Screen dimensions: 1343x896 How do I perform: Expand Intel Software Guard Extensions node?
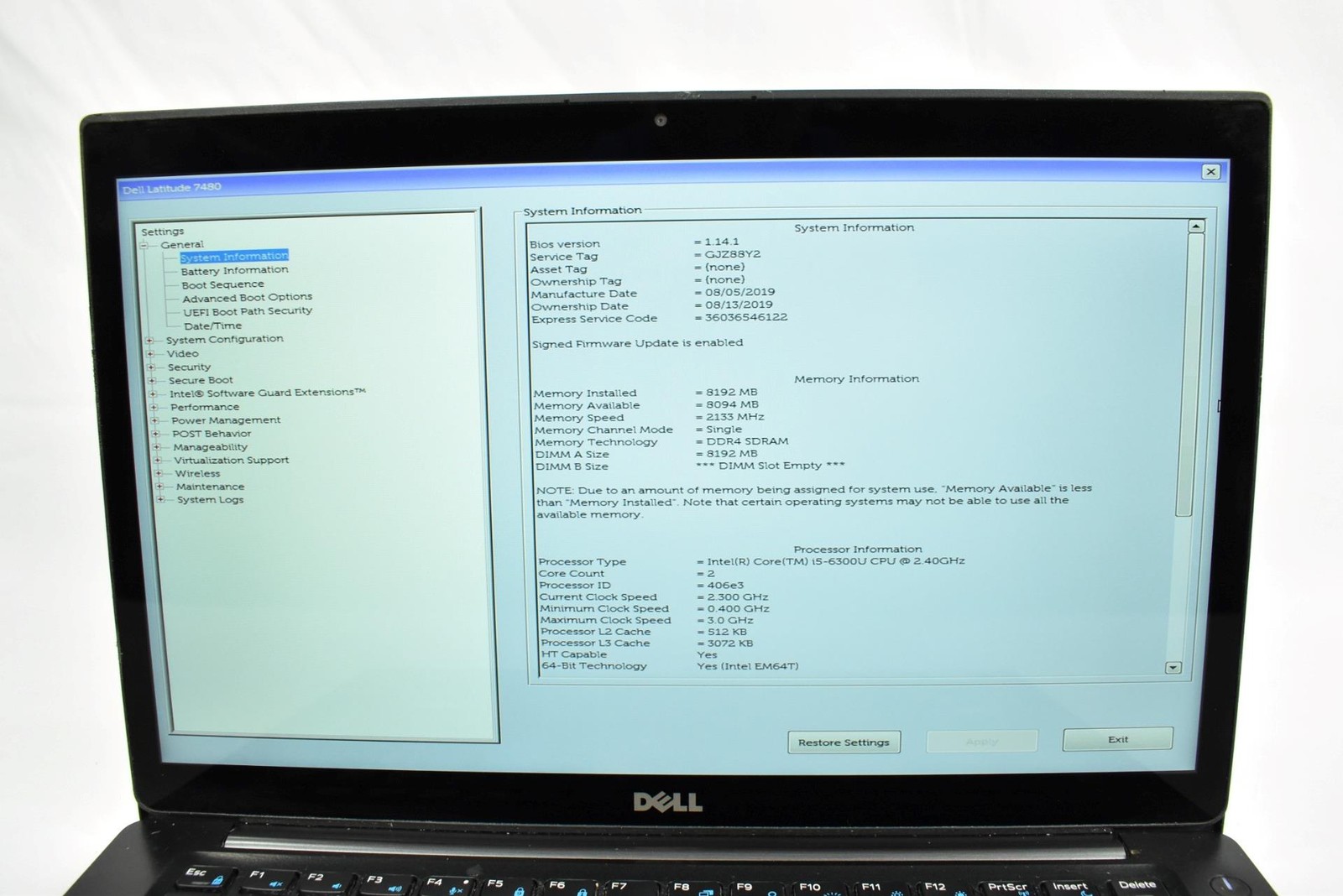coord(153,393)
